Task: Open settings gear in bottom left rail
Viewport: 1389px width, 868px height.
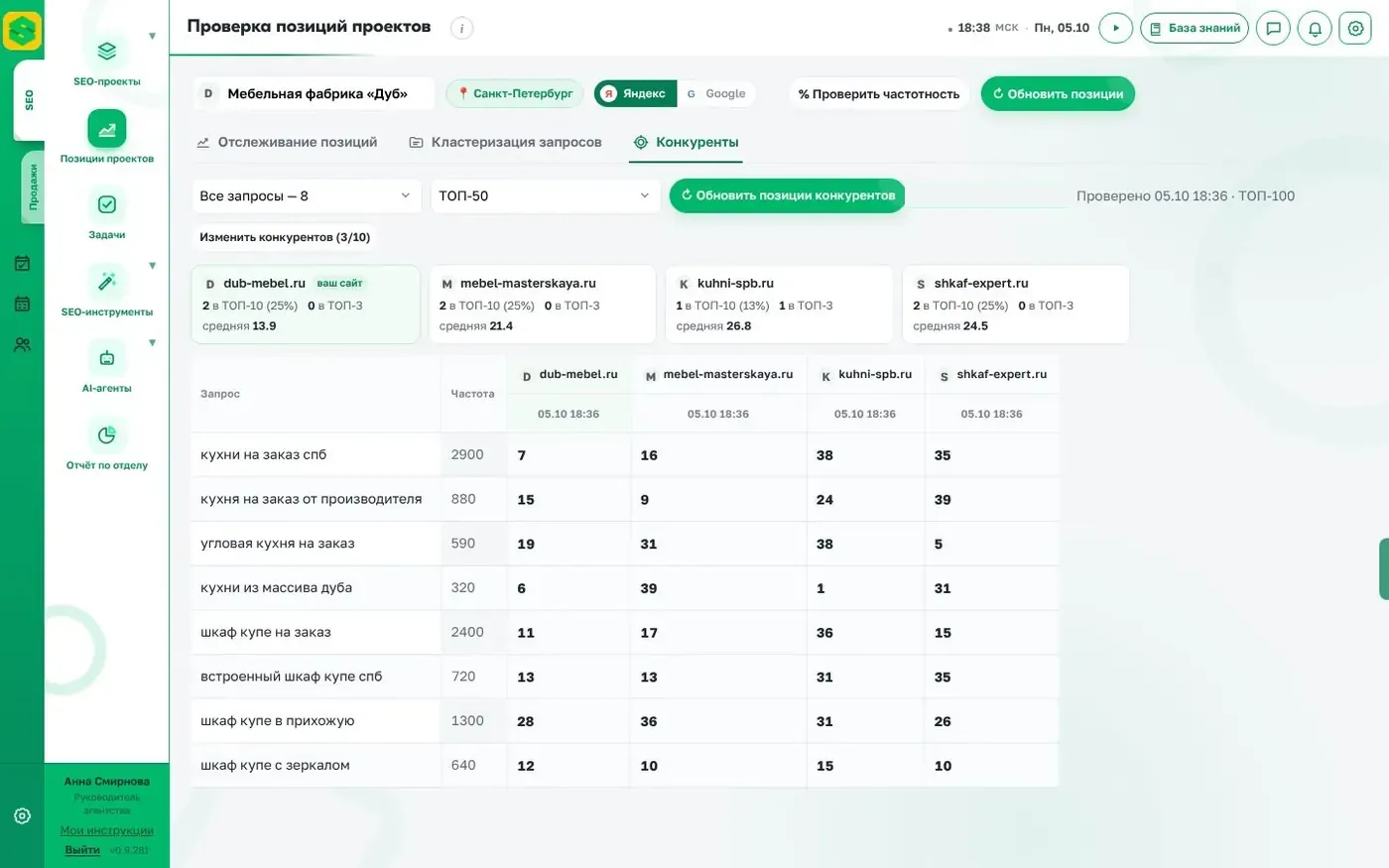Action: (22, 815)
